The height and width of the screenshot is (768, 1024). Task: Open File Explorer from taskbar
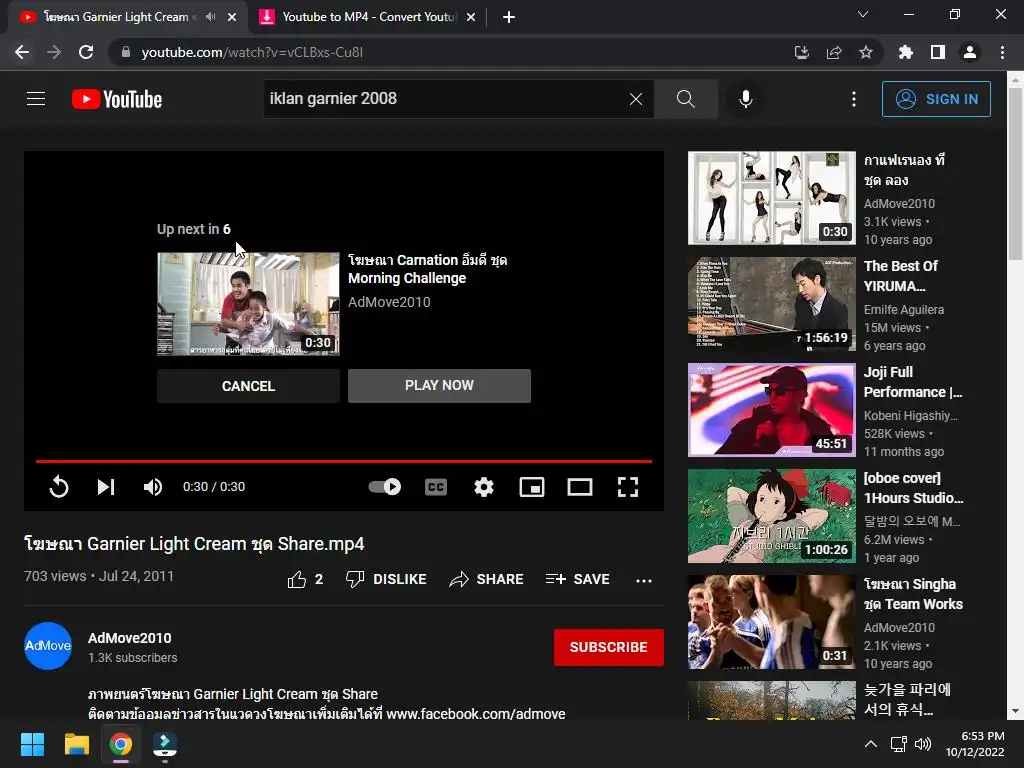click(76, 744)
